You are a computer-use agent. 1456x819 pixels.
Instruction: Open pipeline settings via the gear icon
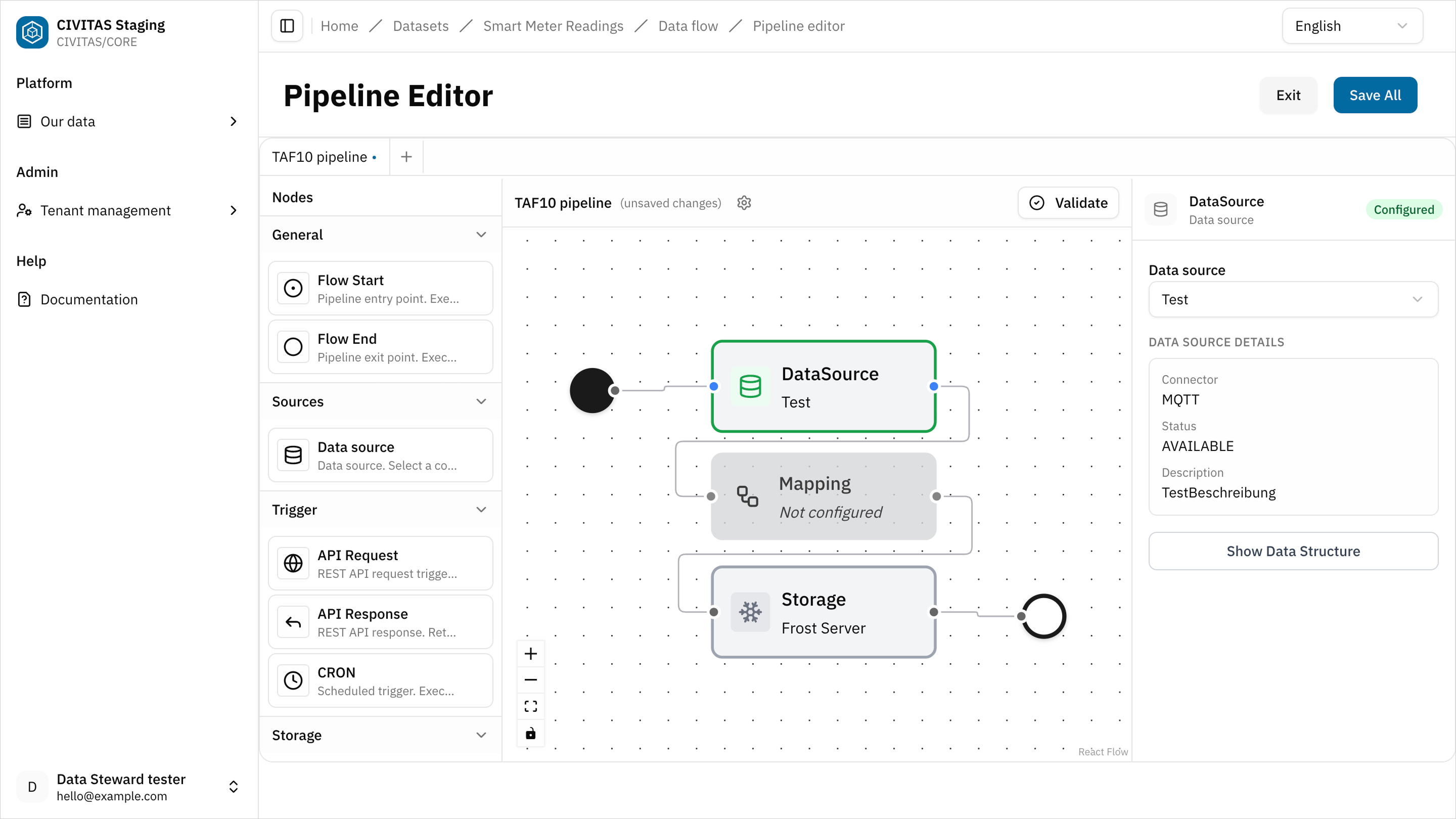(744, 202)
